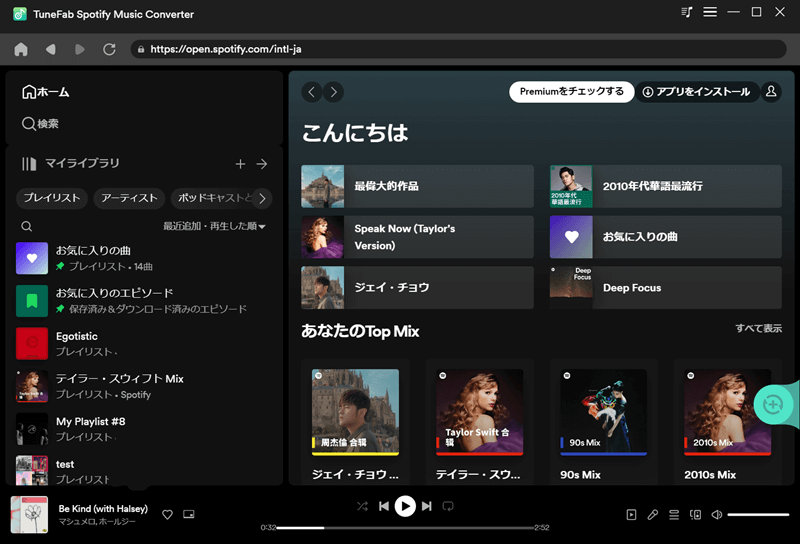Viewport: 800px width, 544px height.
Task: Mute with the volume speaker icon
Action: [x=717, y=515]
